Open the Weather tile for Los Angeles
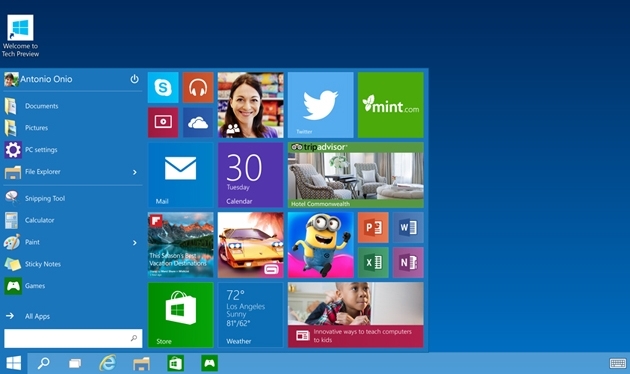Image resolution: width=630 pixels, height=374 pixels. [x=251, y=315]
